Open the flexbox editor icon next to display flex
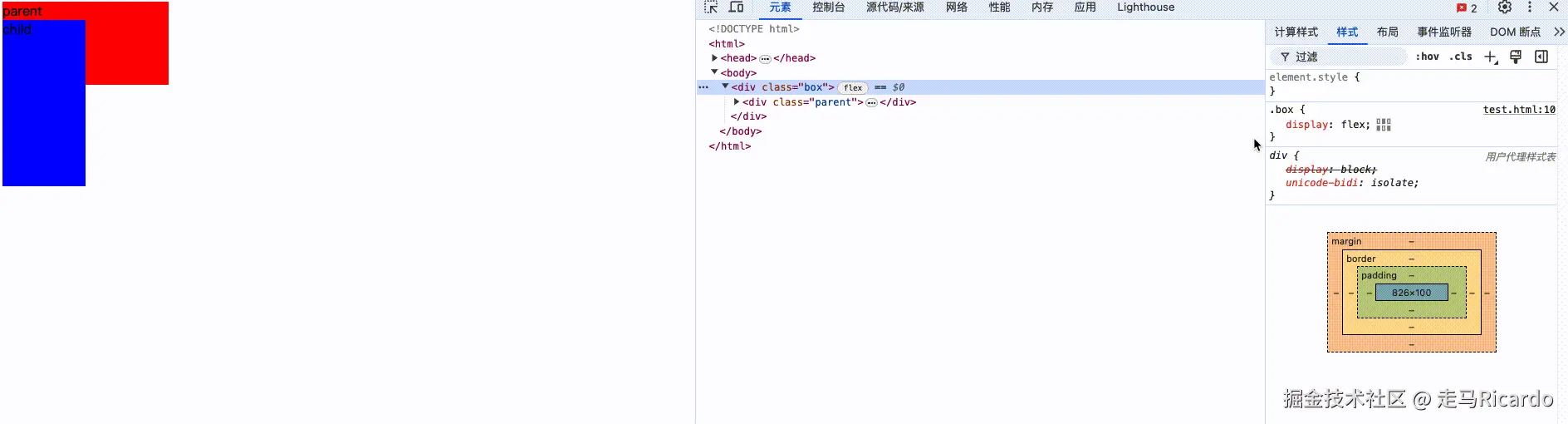This screenshot has width=1568, height=424. [x=1384, y=125]
